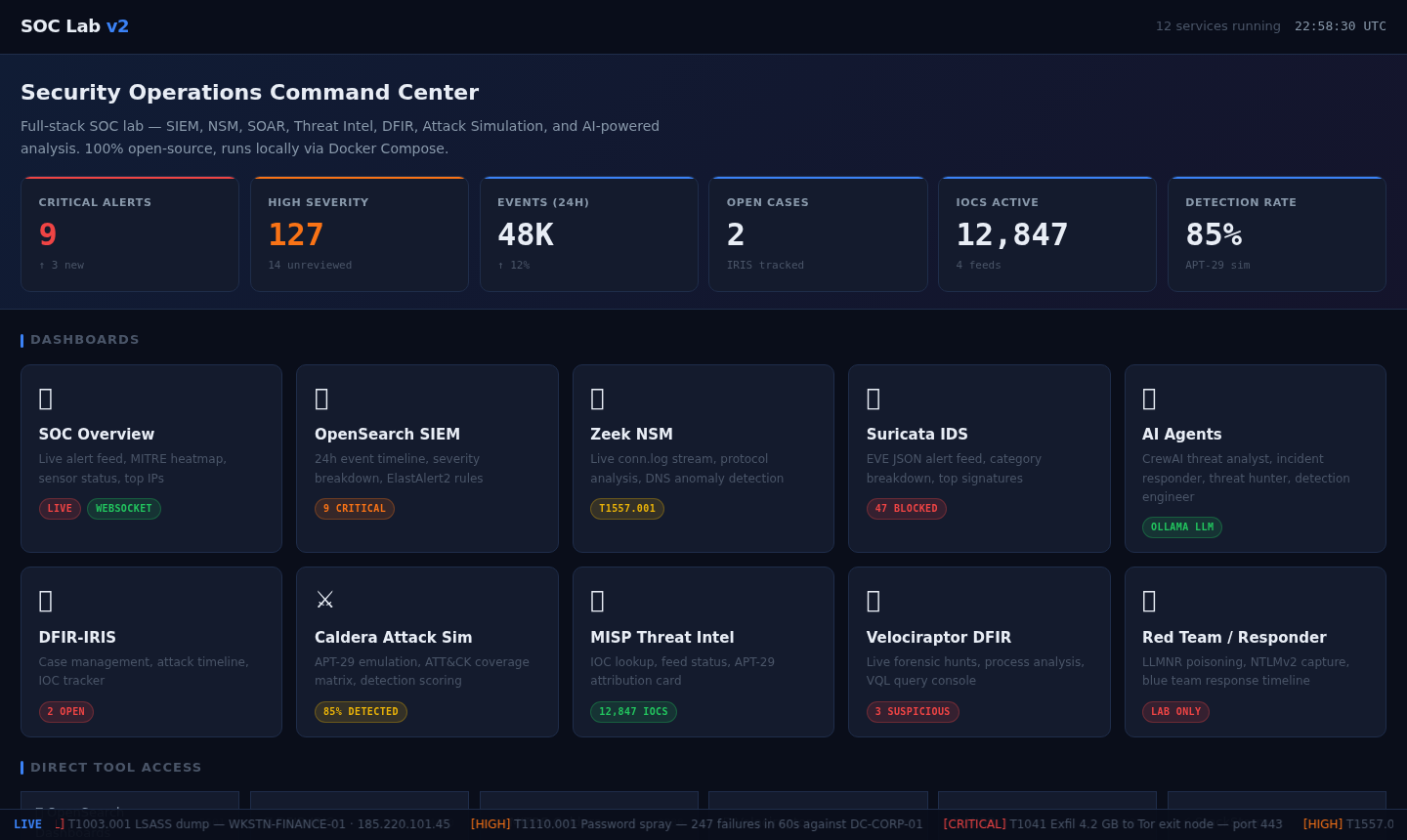Toggle the LIVE badge on SOC Overview

pyautogui.click(x=60, y=508)
